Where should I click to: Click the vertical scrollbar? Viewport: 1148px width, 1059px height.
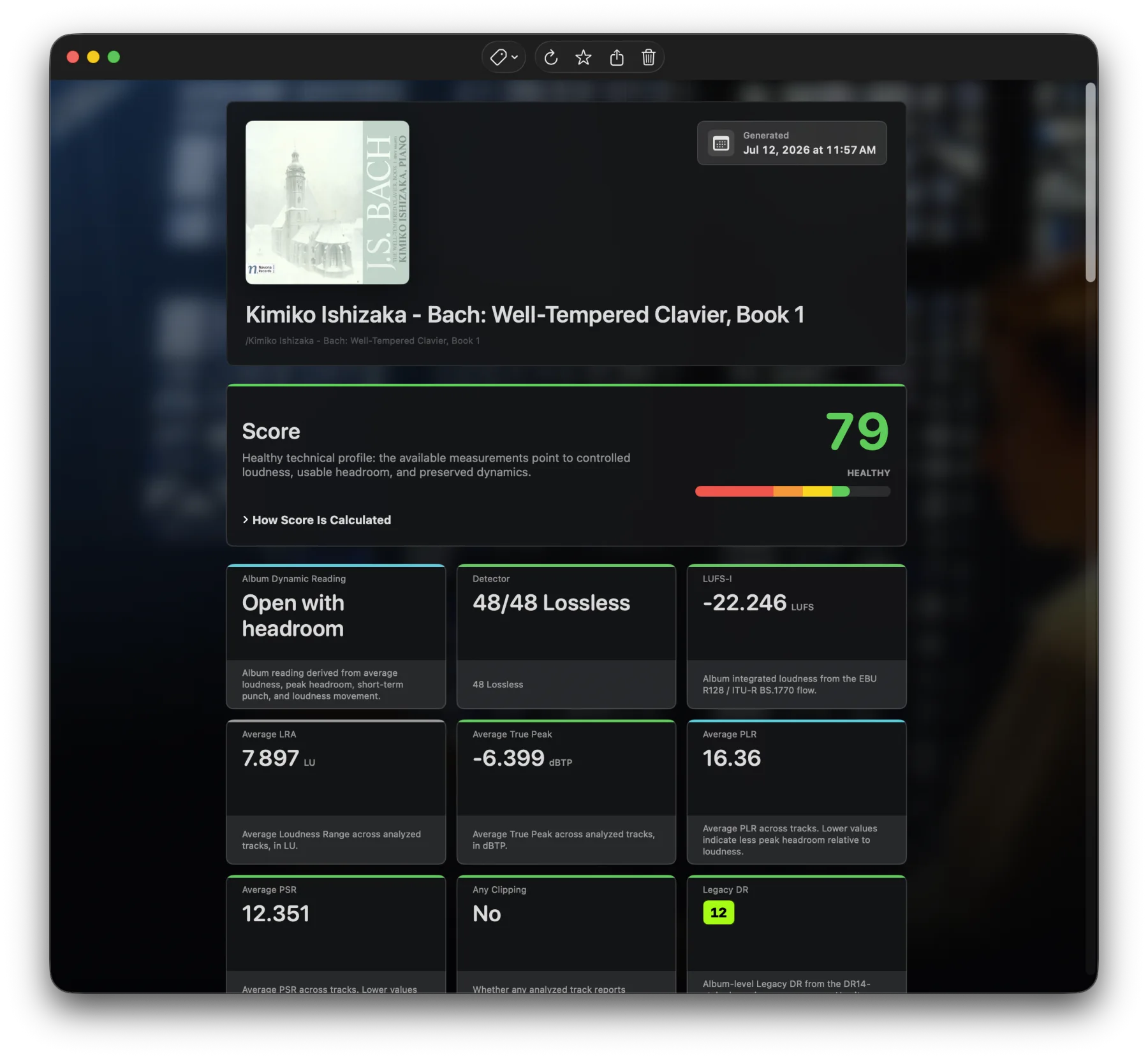tap(1090, 182)
